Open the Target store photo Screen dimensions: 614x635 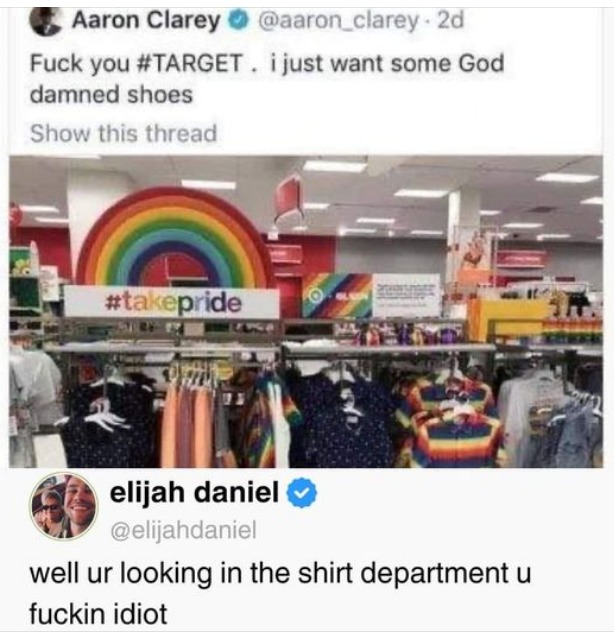306,311
